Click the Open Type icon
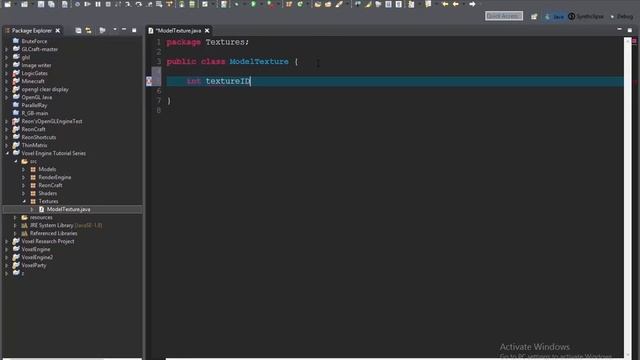The image size is (640, 360). [318, 4]
